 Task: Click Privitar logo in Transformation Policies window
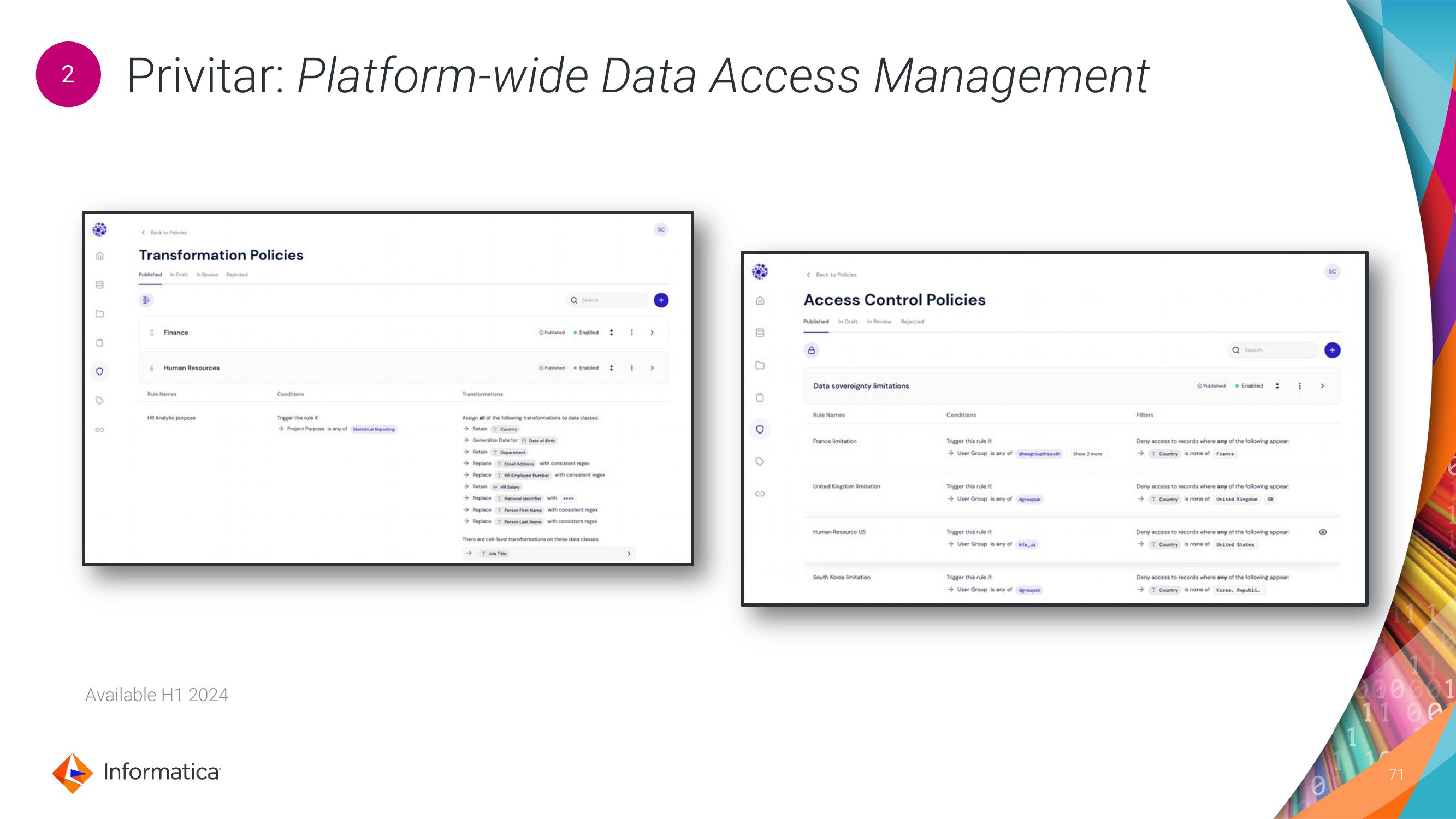pos(99,229)
